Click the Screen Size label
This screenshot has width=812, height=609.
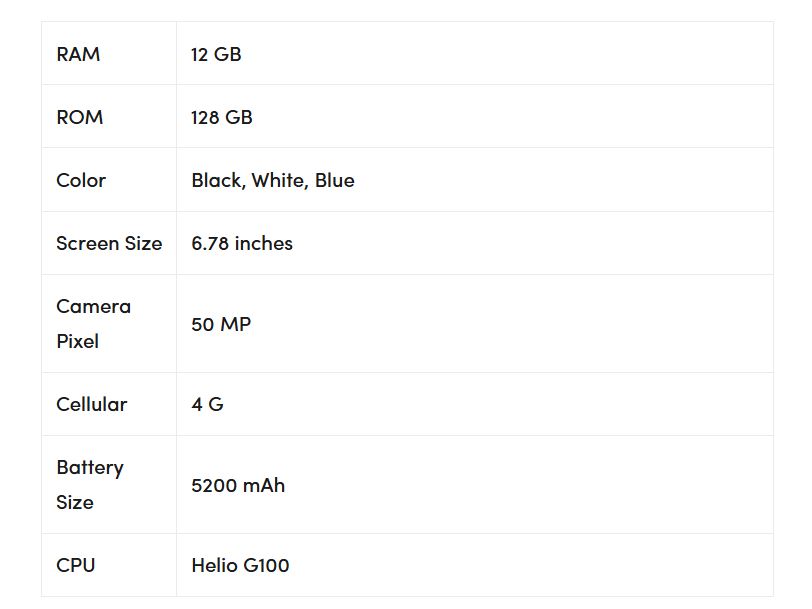coord(109,243)
